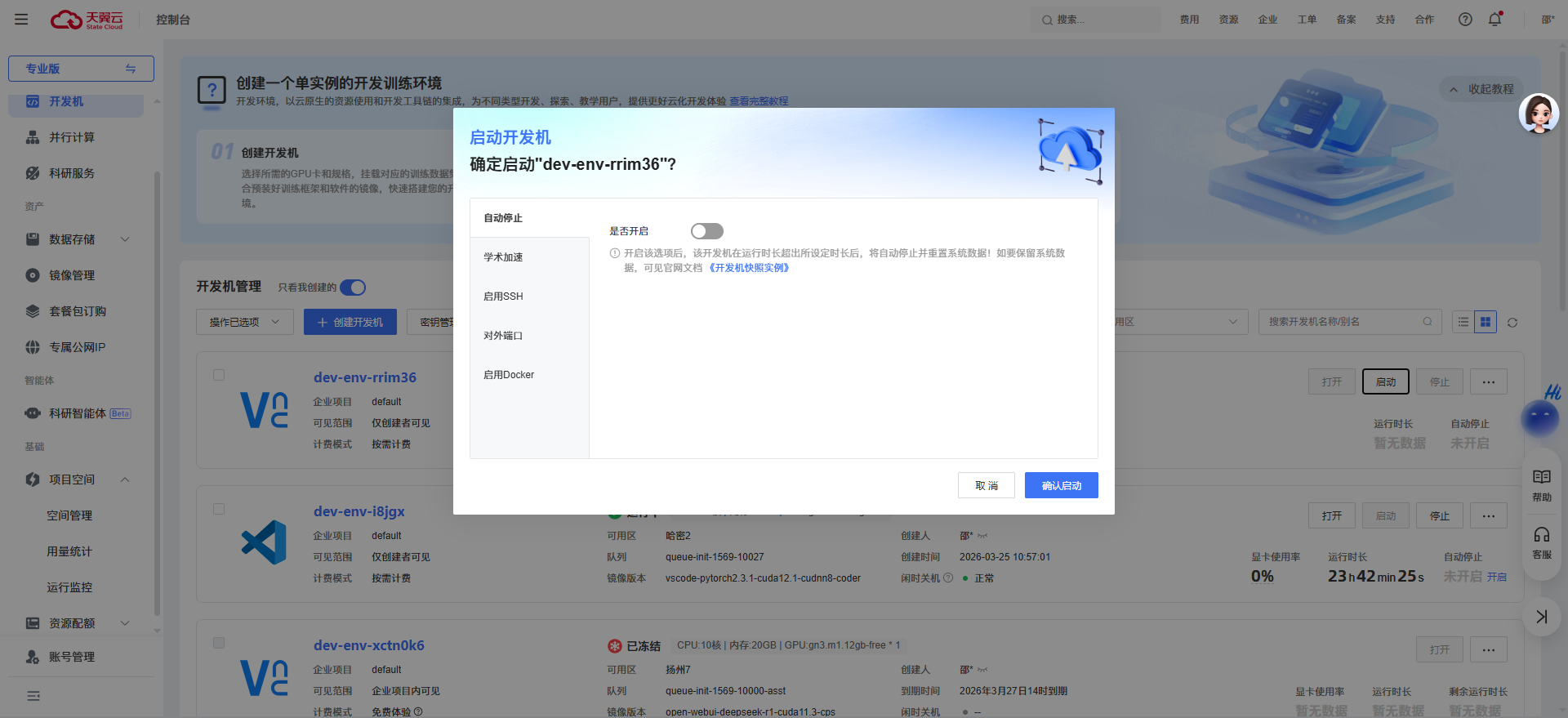Switch to grid card view layout
Image resolution: width=1568 pixels, height=718 pixels.
1486,322
